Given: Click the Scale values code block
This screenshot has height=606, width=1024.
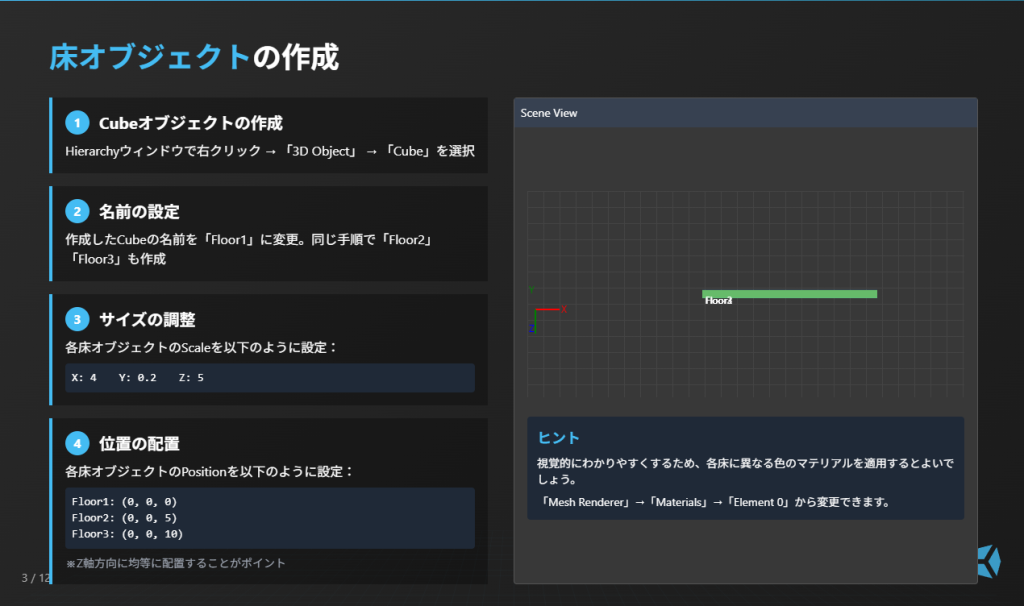Looking at the screenshot, I should click(x=269, y=378).
